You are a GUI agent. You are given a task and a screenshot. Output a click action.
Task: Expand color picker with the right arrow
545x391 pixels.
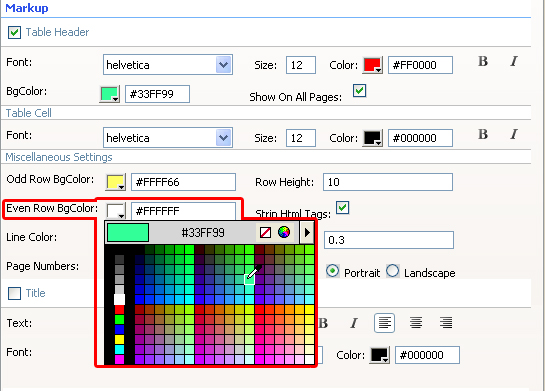(x=307, y=232)
